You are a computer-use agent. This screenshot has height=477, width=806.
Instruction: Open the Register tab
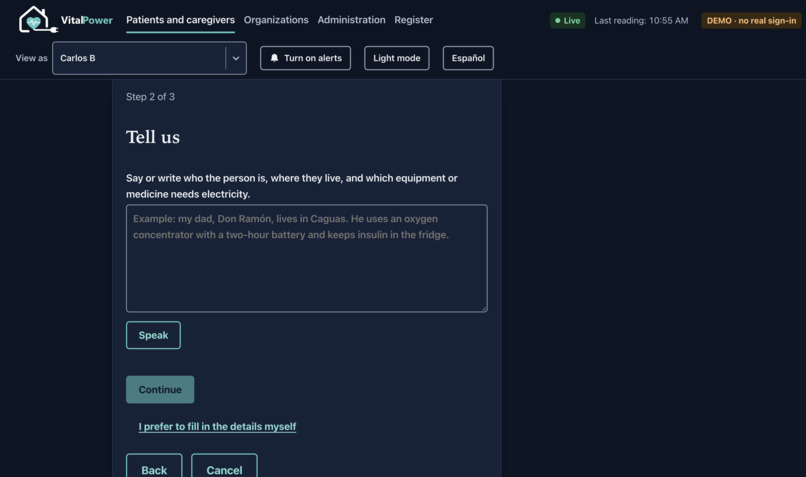[x=413, y=20]
